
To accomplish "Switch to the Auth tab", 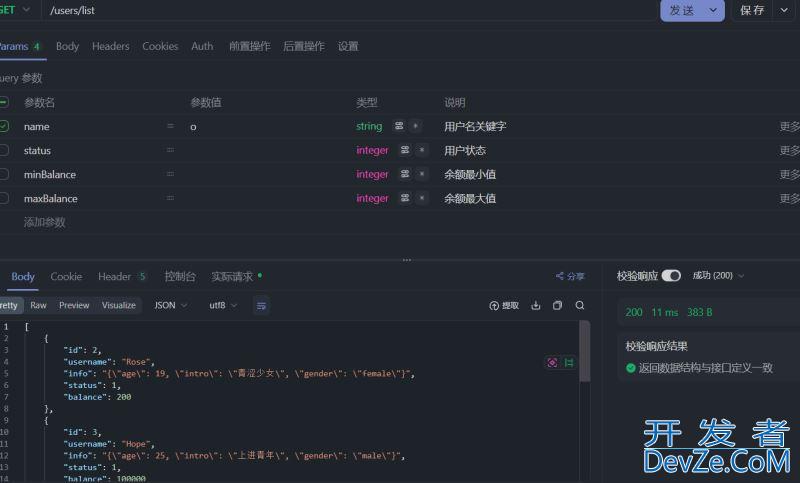I will point(202,46).
